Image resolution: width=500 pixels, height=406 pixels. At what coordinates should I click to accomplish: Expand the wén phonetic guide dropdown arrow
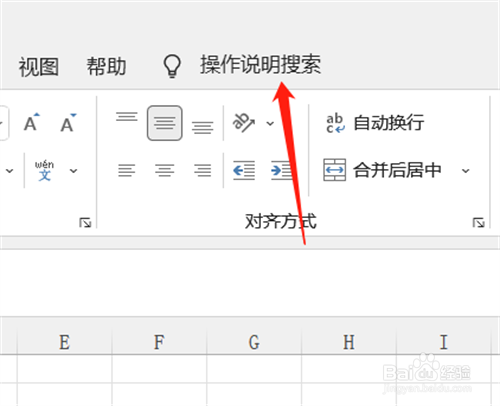point(73,171)
